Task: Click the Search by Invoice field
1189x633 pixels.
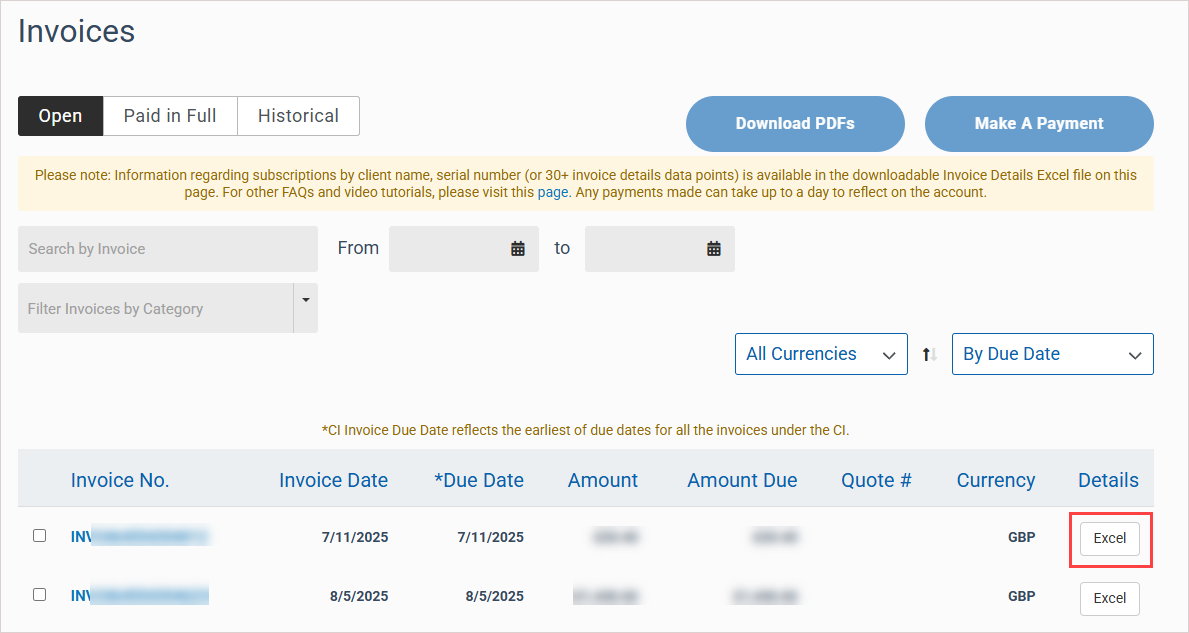Action: [x=168, y=249]
